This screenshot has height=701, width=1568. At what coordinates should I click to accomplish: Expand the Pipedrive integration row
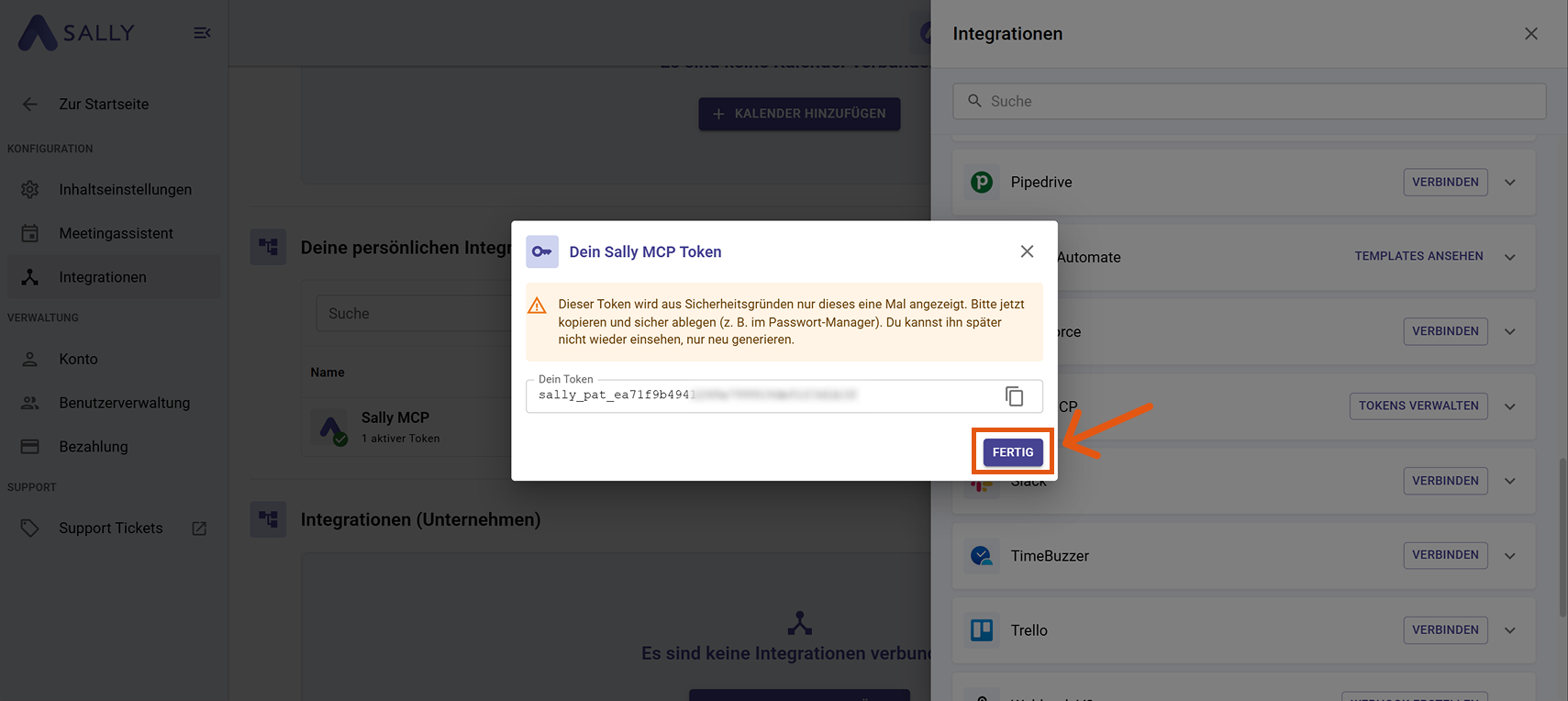[1509, 183]
